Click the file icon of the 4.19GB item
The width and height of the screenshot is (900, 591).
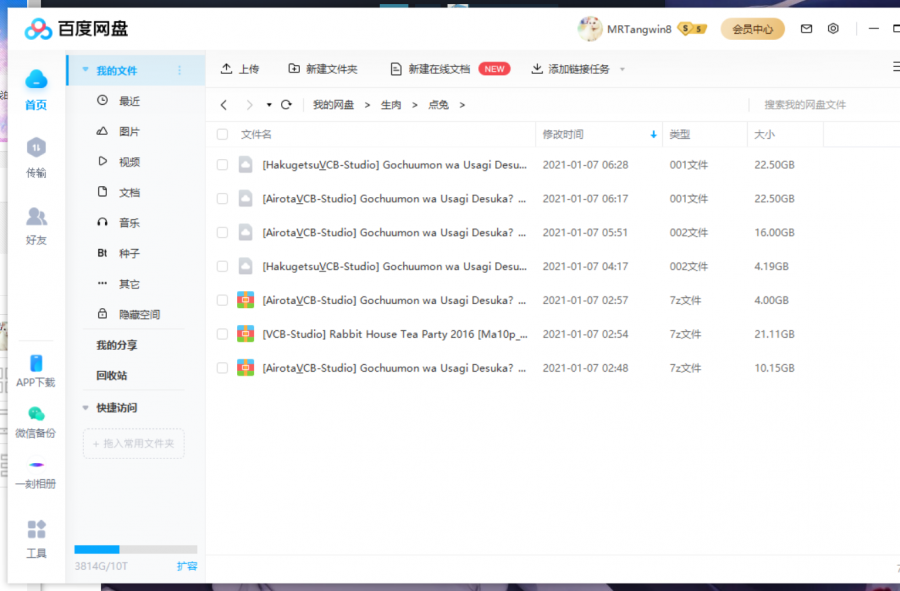coord(246,266)
